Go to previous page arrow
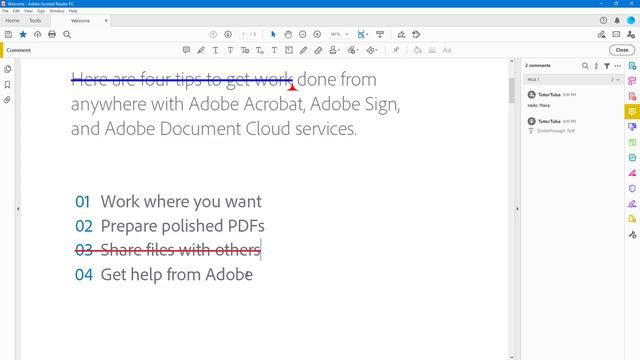Viewport: 640px width, 360px height. click(213, 35)
